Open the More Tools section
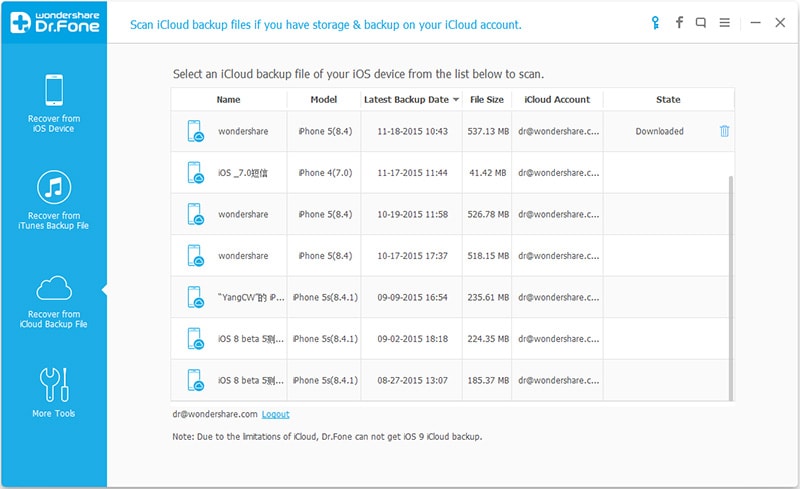Image resolution: width=800 pixels, height=489 pixels. [54, 390]
